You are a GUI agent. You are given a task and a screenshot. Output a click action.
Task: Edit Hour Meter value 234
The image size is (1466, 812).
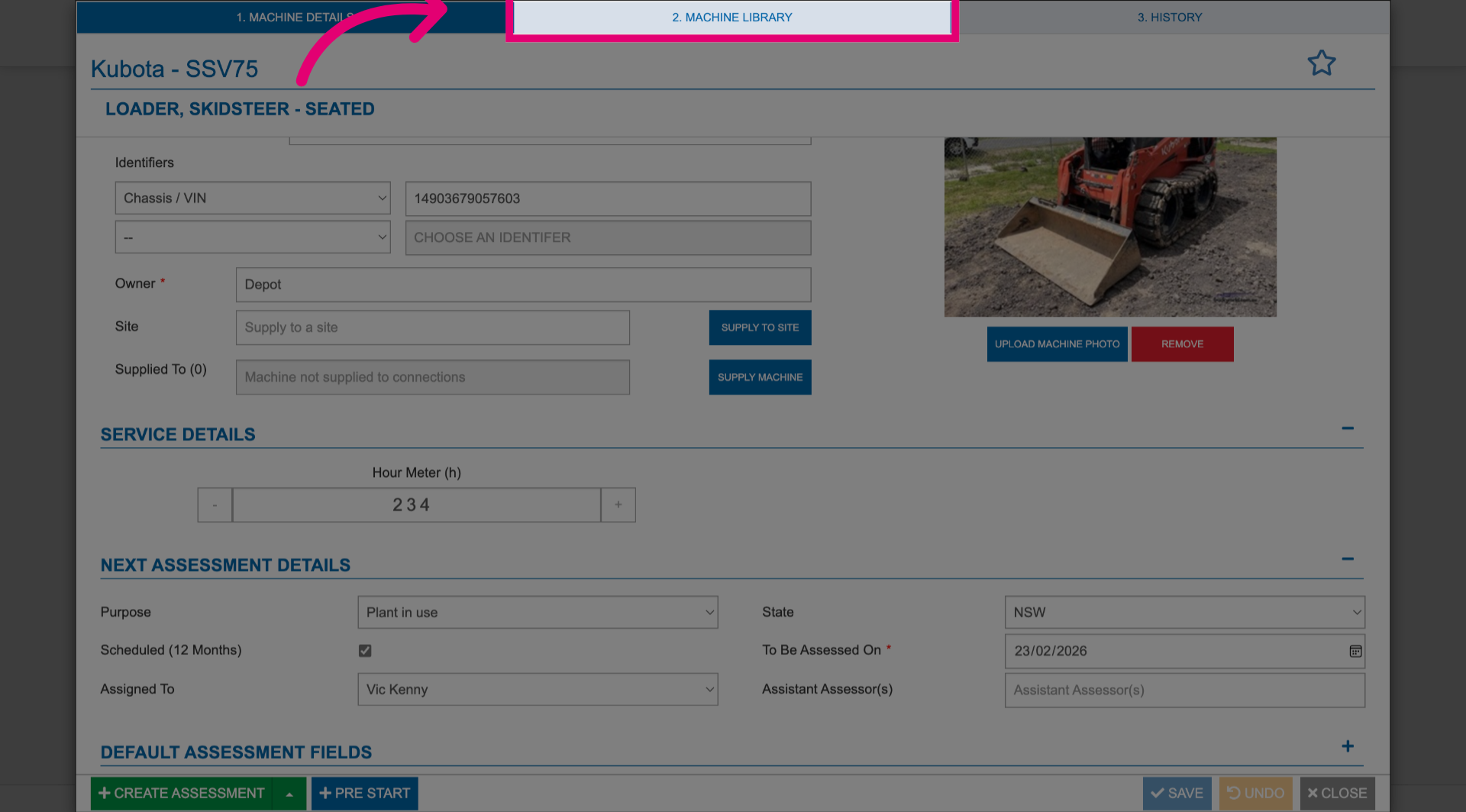tap(416, 505)
